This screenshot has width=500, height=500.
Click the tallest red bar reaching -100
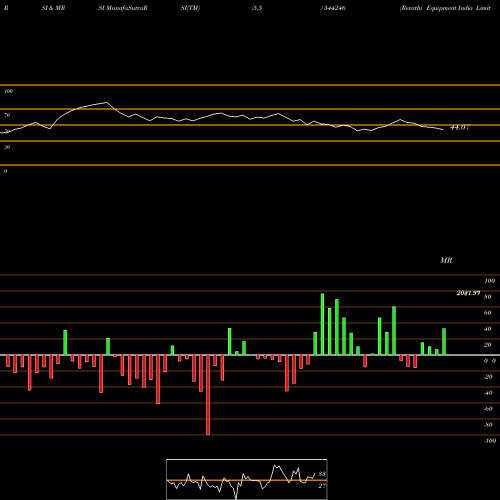208,395
